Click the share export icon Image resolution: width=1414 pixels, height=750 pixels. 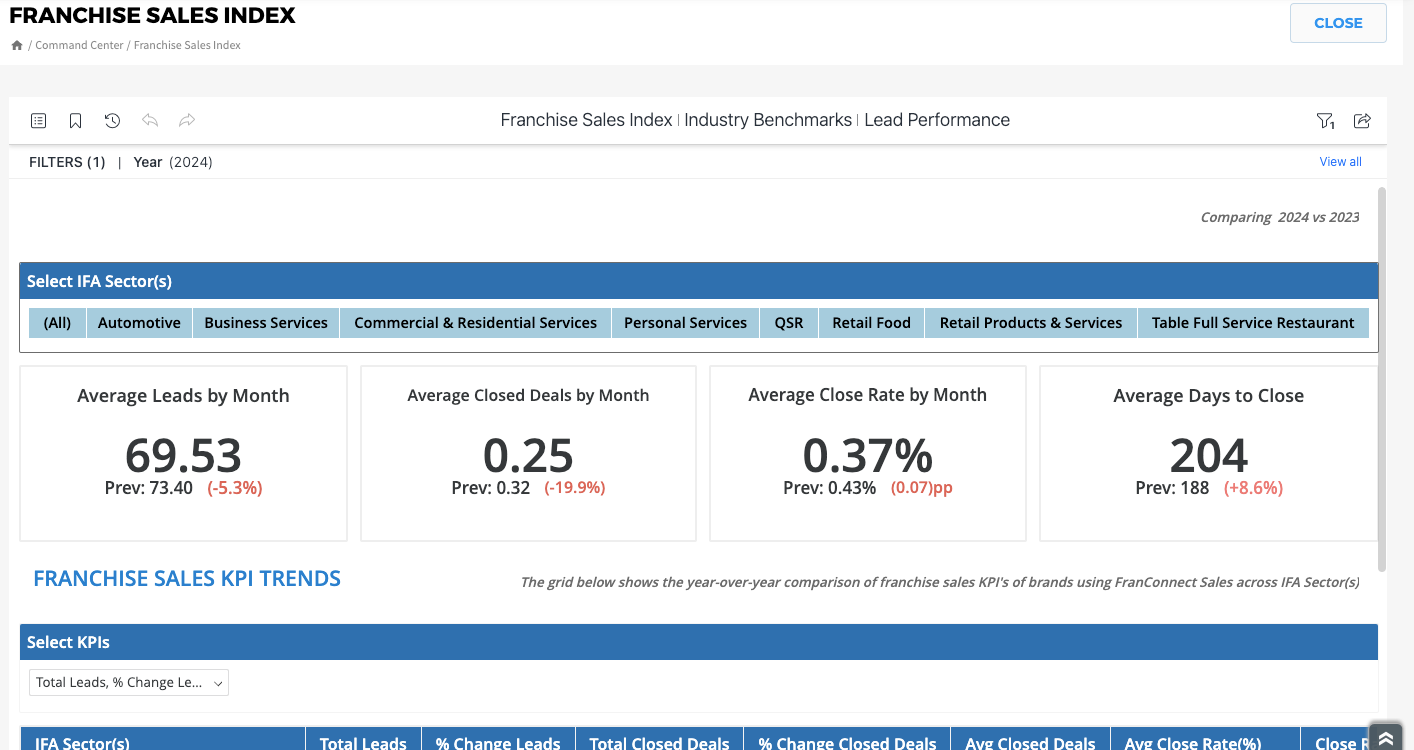[x=1362, y=121]
